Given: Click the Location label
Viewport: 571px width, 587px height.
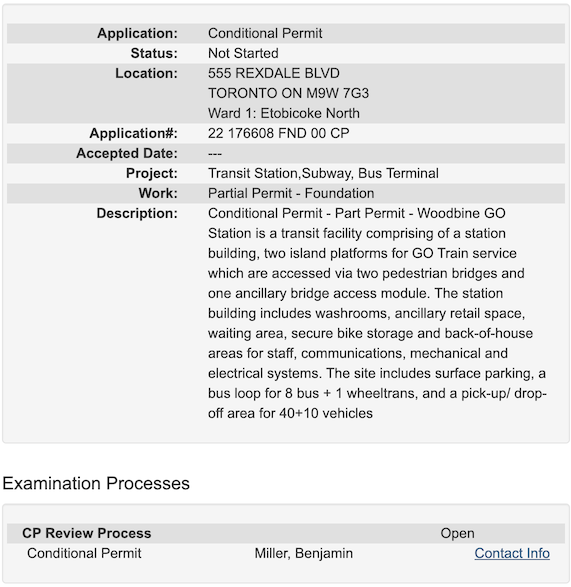Looking at the screenshot, I should 146,73.
